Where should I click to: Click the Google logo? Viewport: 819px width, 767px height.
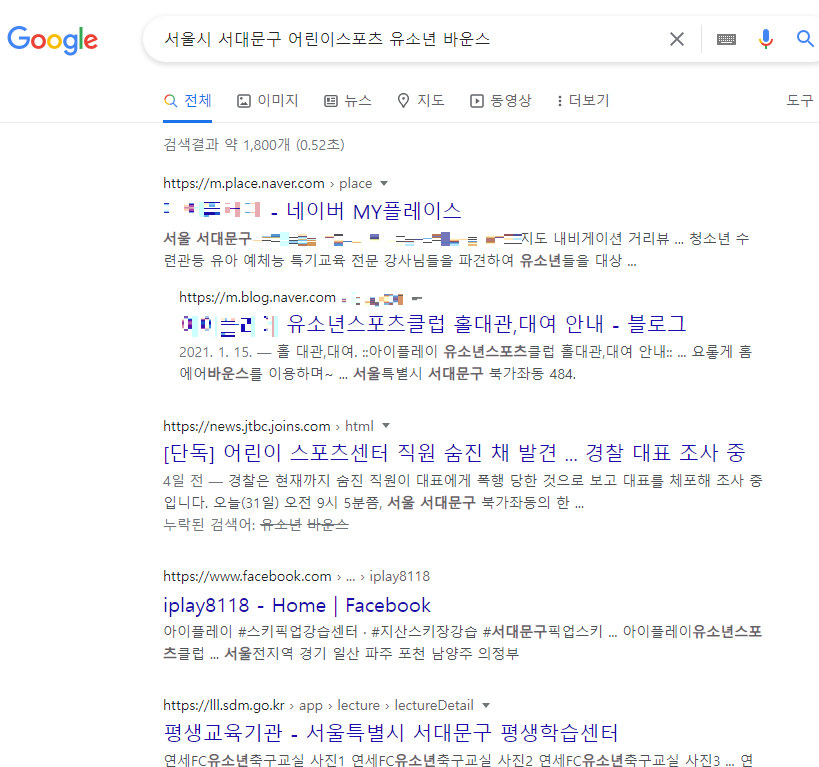pos(52,40)
